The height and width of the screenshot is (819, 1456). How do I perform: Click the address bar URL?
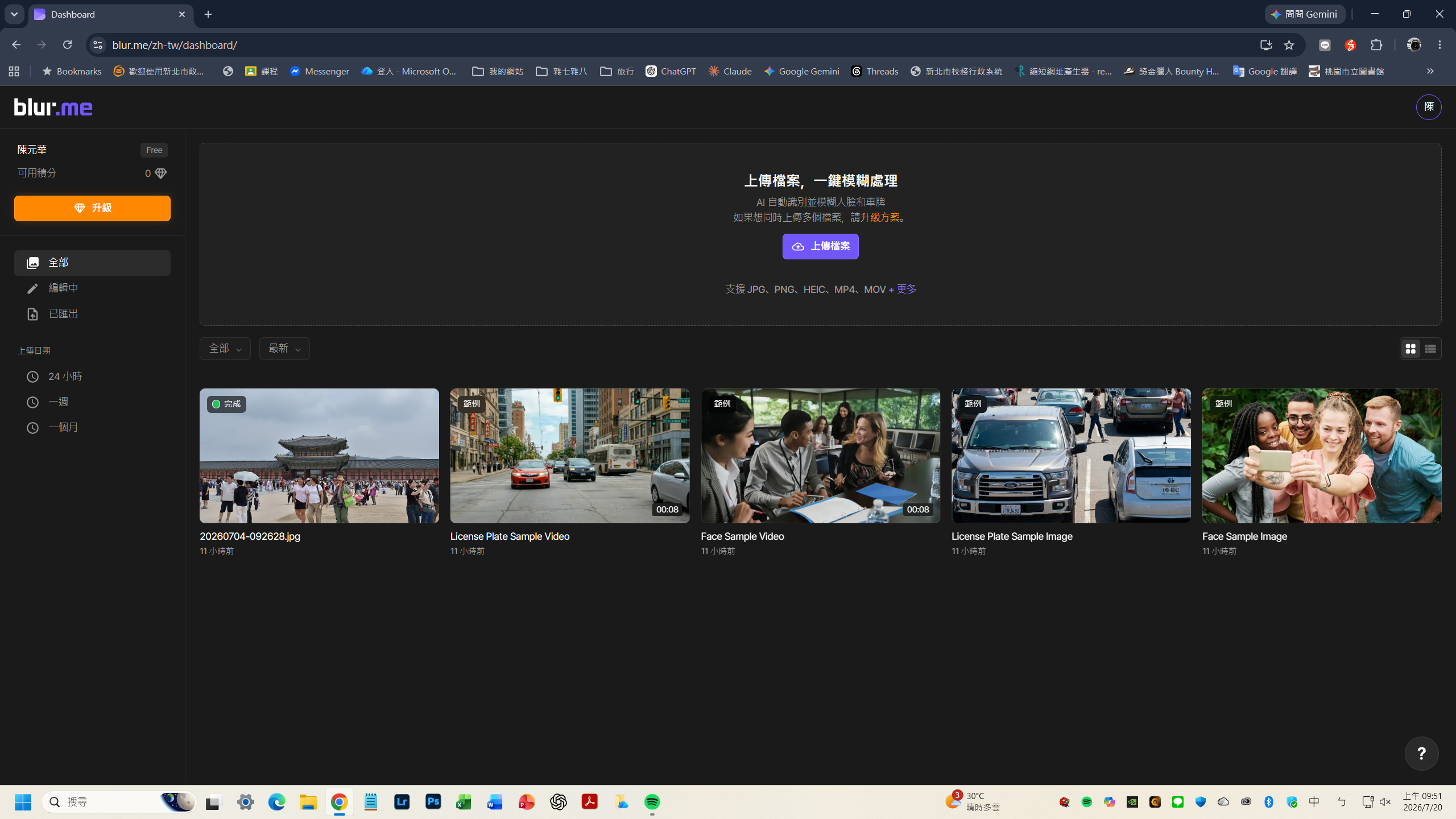click(x=175, y=45)
